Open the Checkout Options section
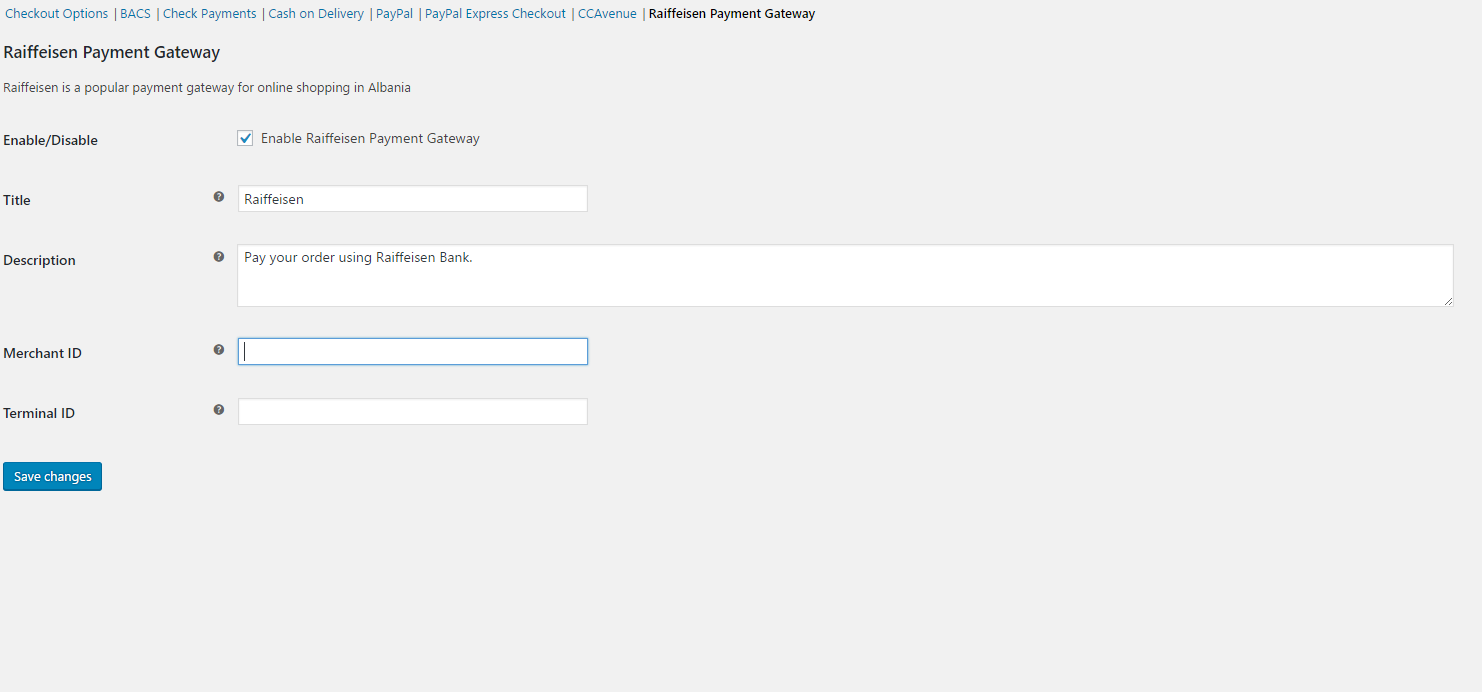Viewport: 1482px width, 692px height. tap(57, 14)
